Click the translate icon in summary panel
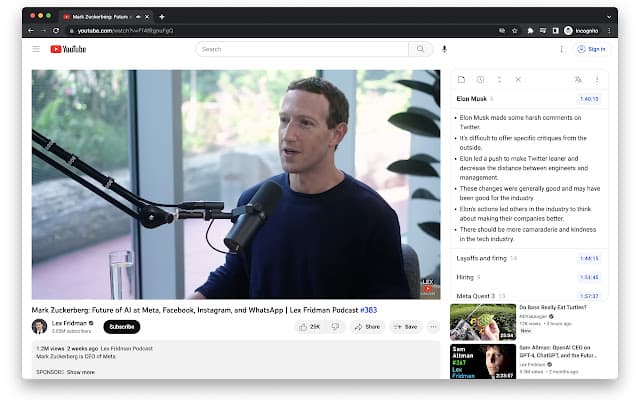 coord(578,79)
